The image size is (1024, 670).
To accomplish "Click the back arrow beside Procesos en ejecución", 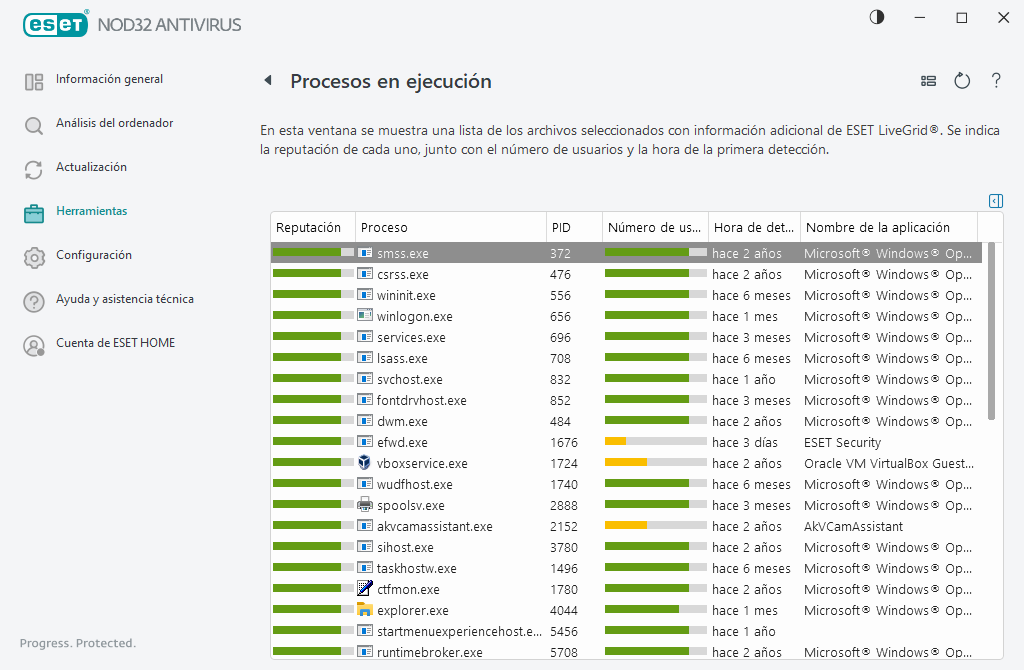I will [268, 82].
